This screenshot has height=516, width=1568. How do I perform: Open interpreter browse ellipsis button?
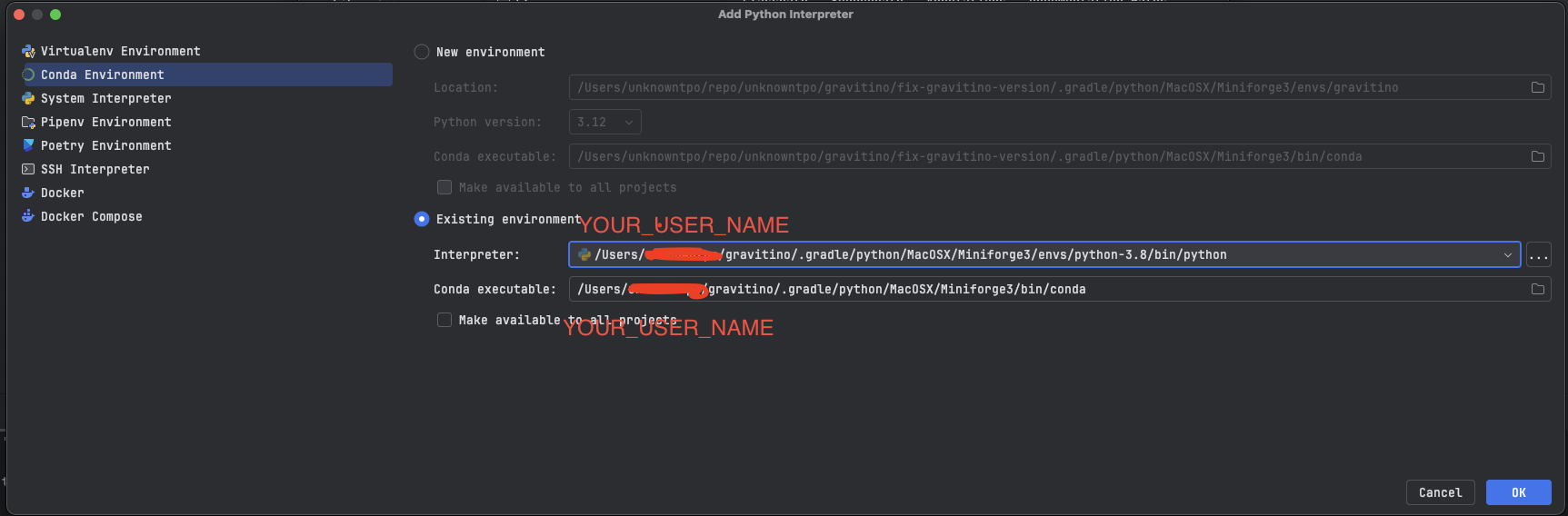click(x=1538, y=255)
